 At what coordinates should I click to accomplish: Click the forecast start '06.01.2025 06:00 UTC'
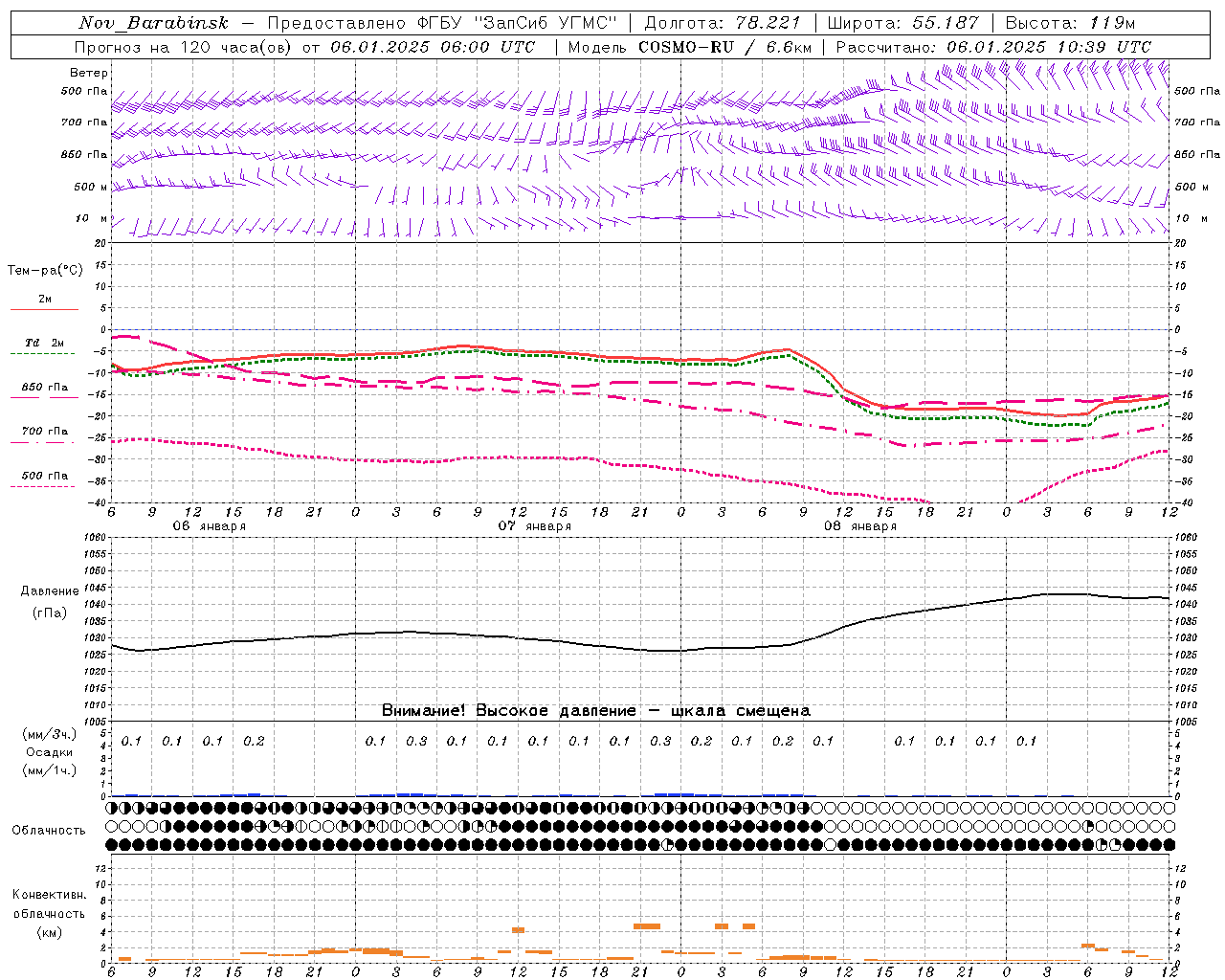click(433, 47)
